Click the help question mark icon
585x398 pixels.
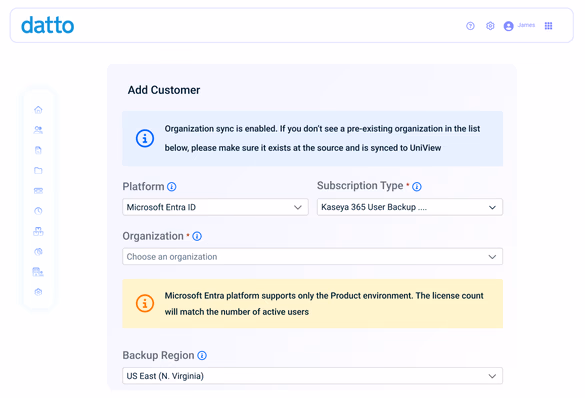click(x=470, y=26)
